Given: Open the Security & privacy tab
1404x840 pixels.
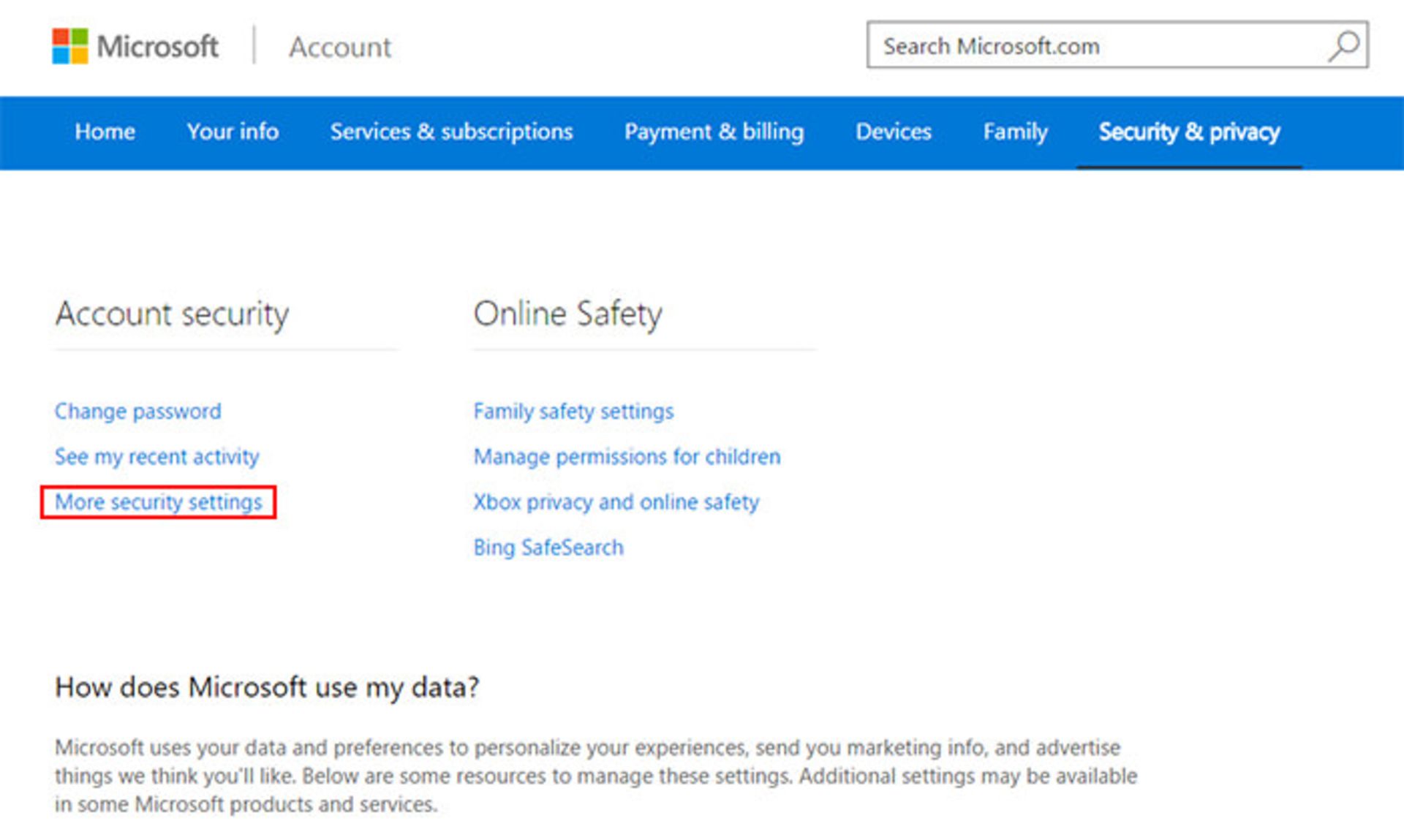Looking at the screenshot, I should tap(1190, 132).
